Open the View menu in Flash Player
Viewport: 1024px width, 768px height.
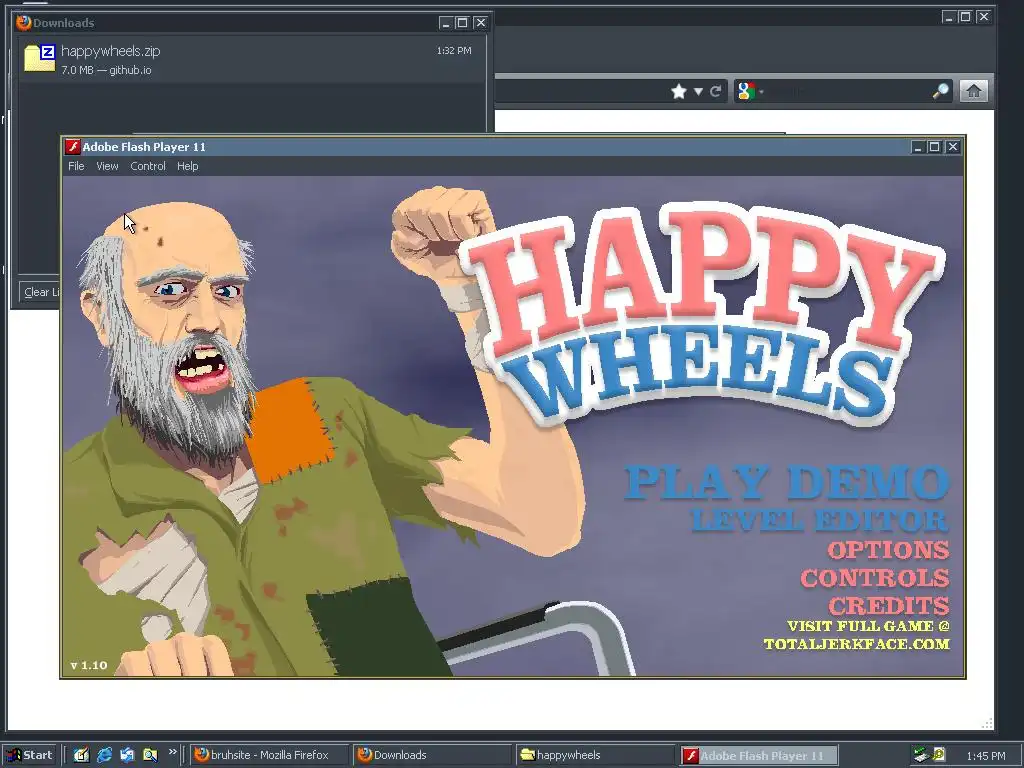(x=107, y=167)
